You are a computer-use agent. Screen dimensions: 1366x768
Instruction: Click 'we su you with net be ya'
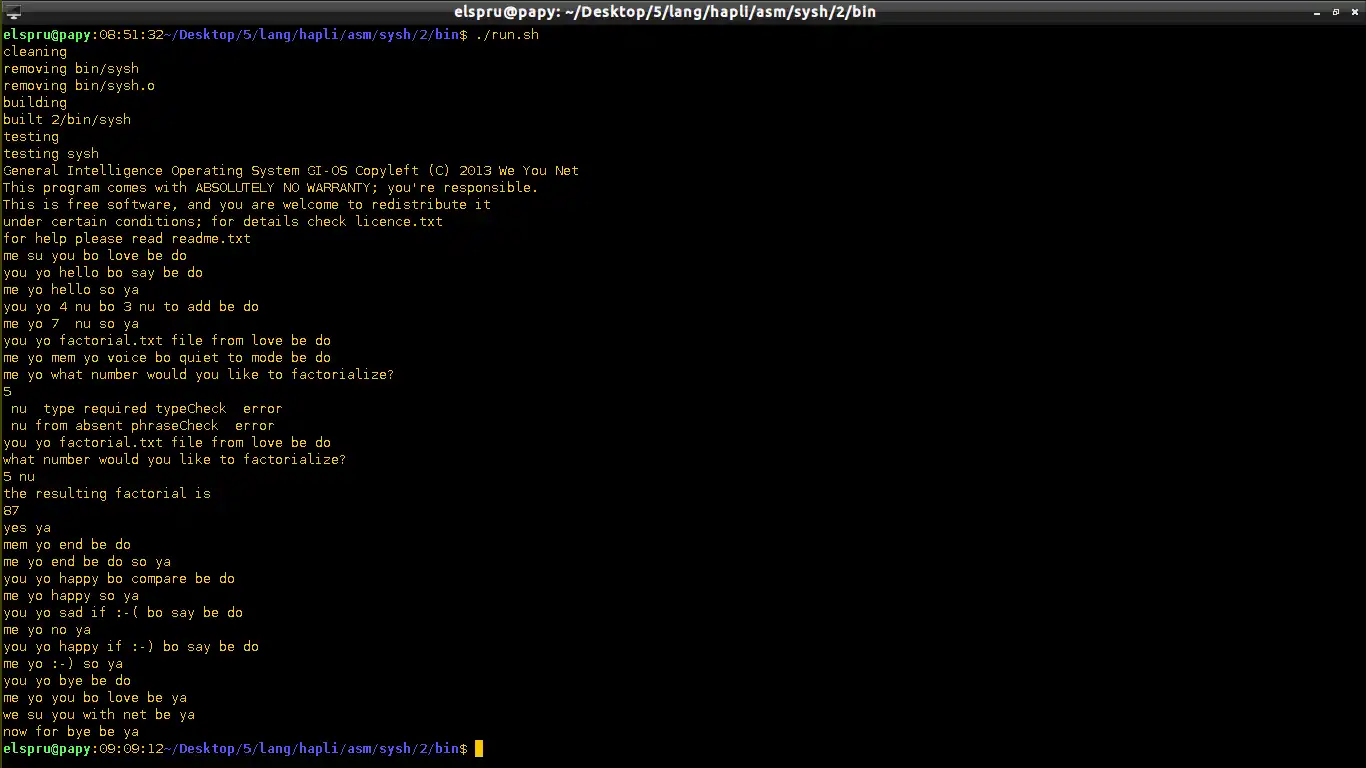coord(99,715)
